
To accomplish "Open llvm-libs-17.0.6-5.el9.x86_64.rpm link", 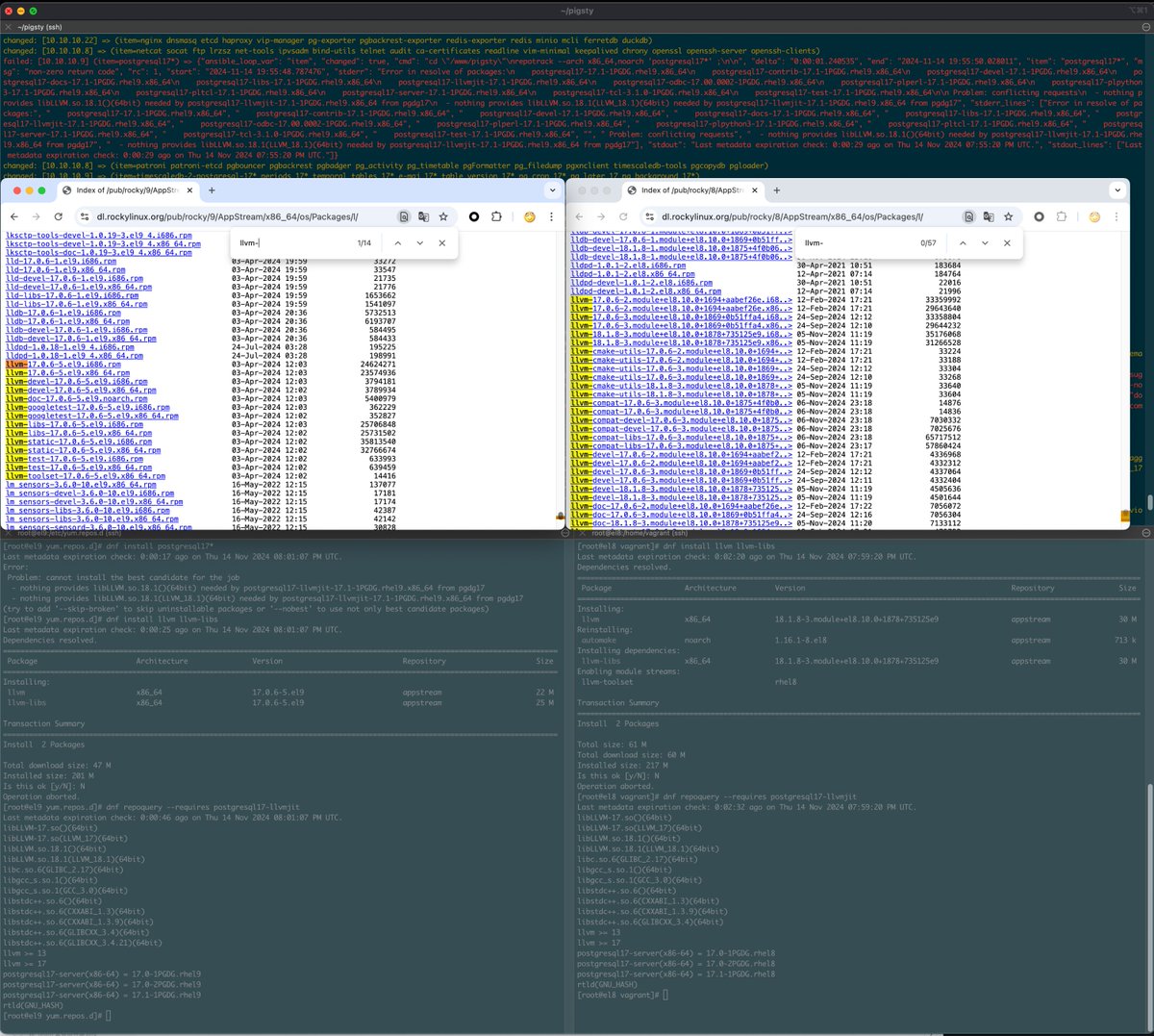I will (x=79, y=433).
